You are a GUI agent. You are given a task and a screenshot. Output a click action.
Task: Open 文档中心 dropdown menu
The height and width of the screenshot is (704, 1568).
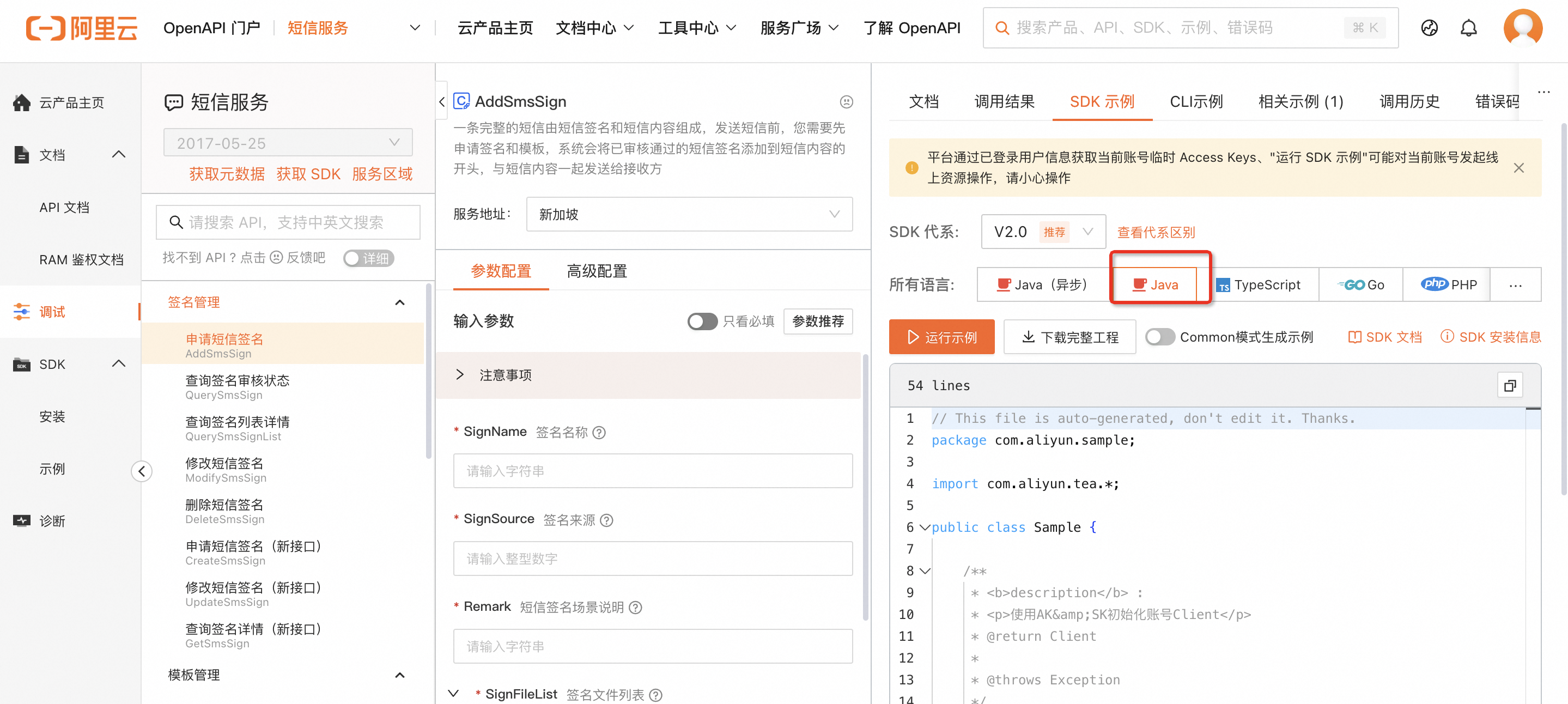point(595,28)
